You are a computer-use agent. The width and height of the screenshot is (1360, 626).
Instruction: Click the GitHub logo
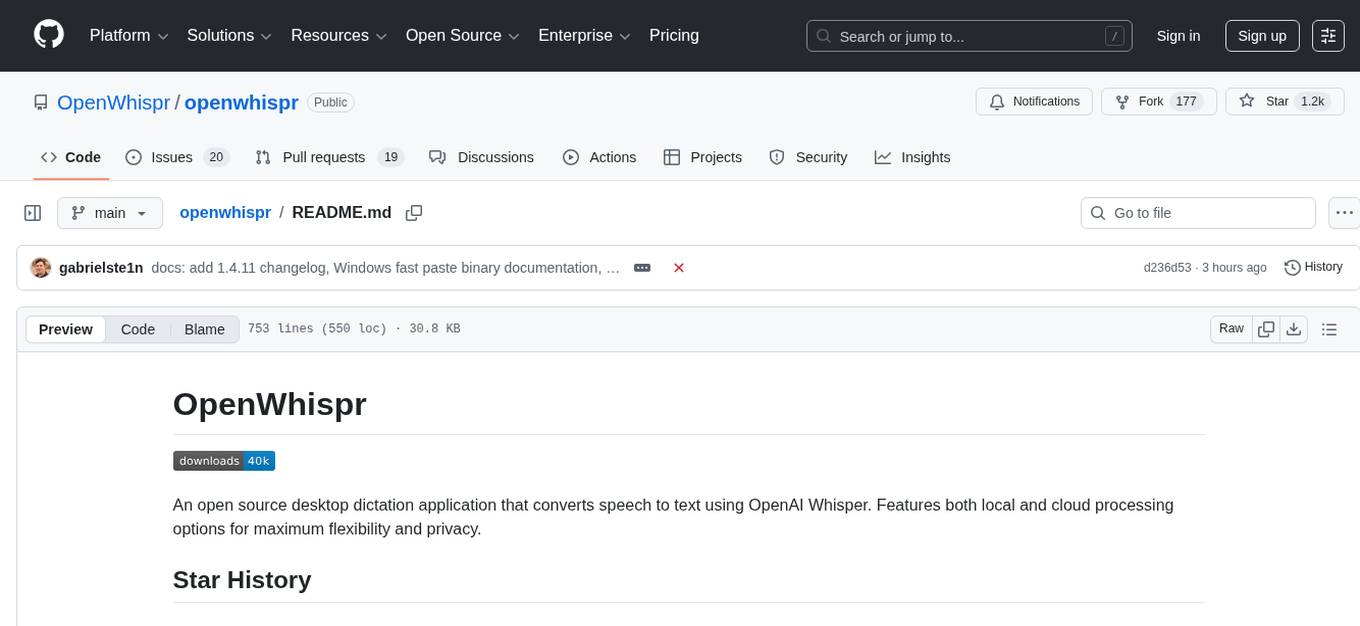tap(48, 35)
